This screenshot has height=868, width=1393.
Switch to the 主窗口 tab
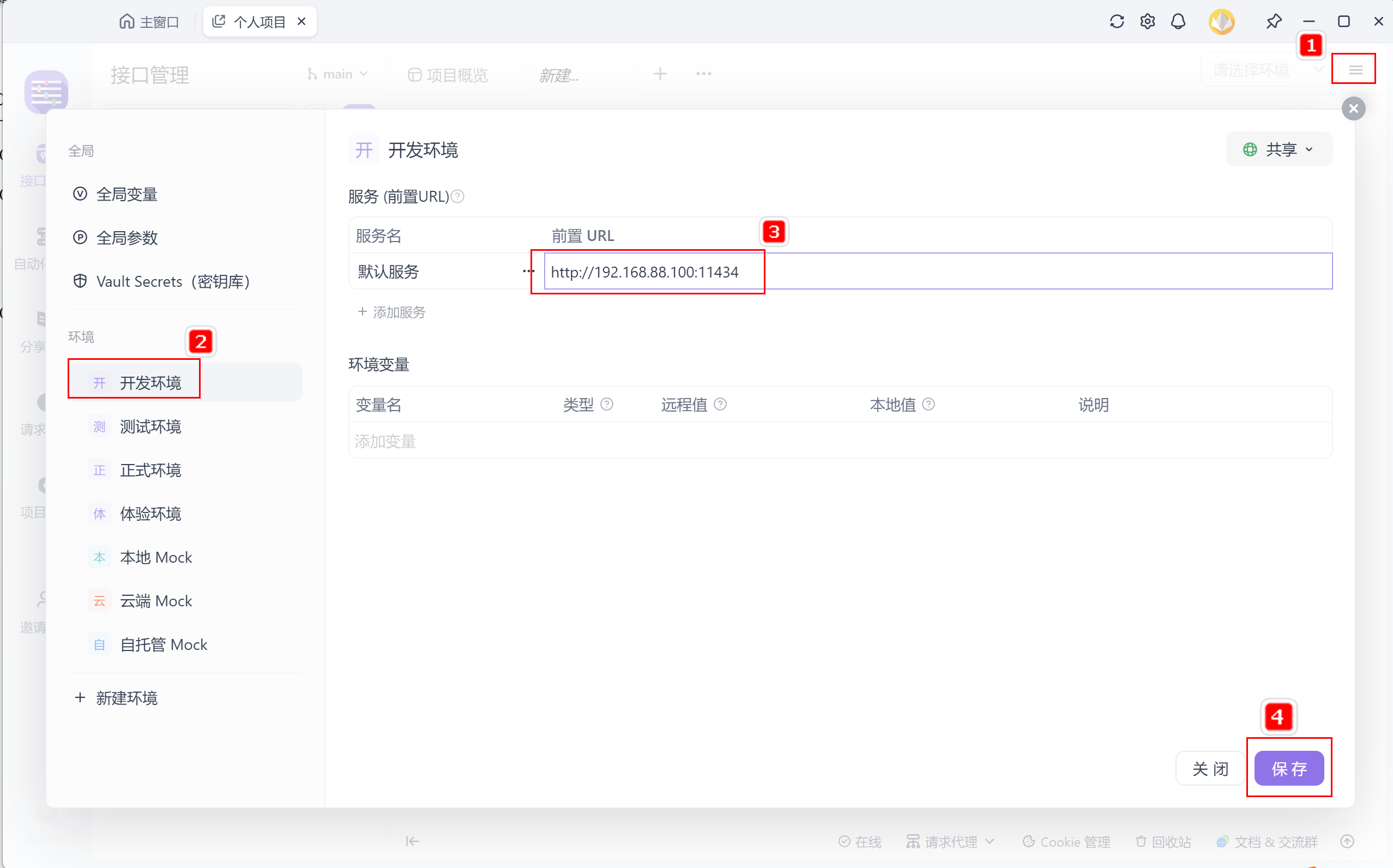coord(149,22)
